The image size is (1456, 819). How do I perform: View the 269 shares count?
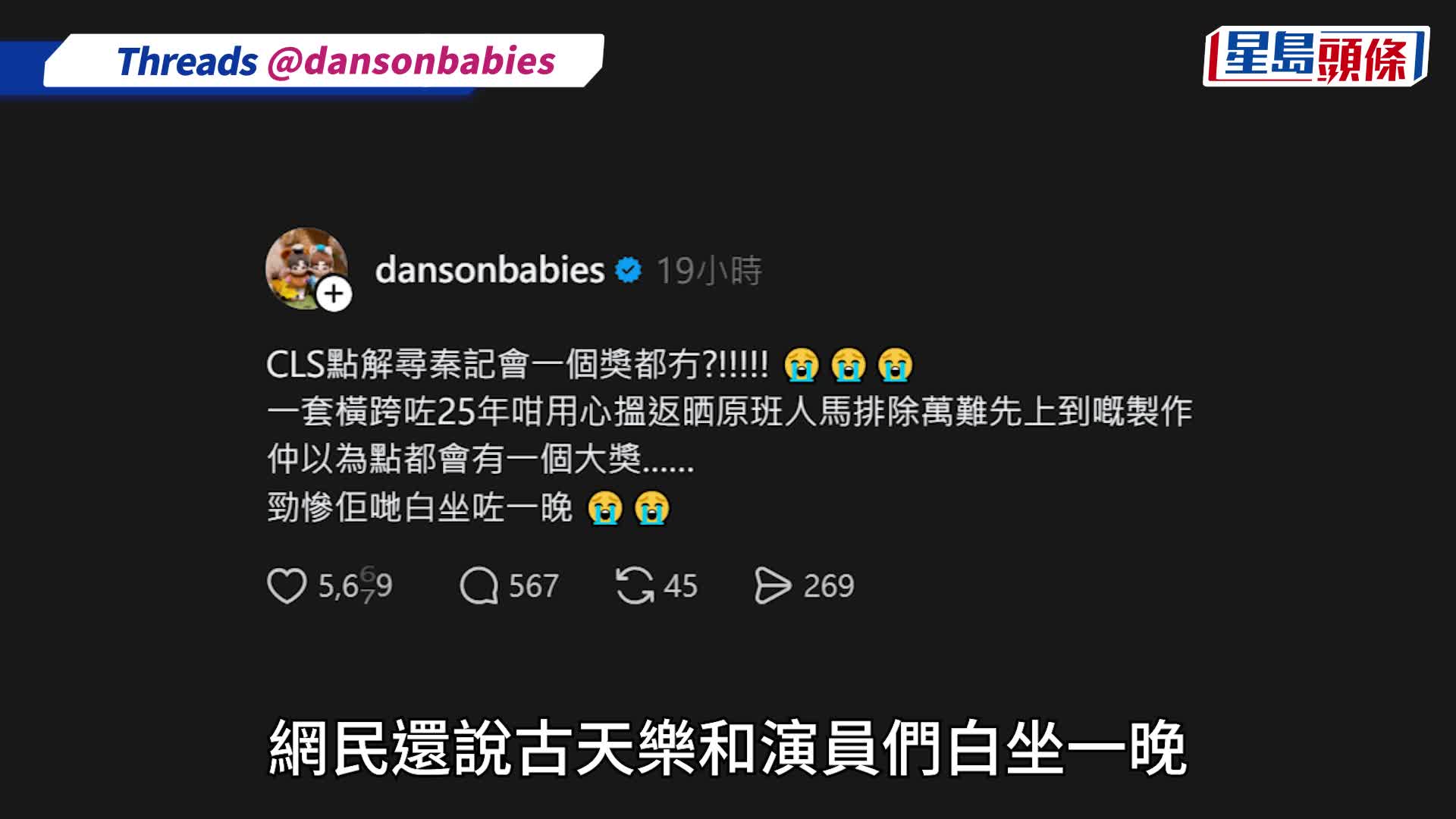pyautogui.click(x=828, y=585)
